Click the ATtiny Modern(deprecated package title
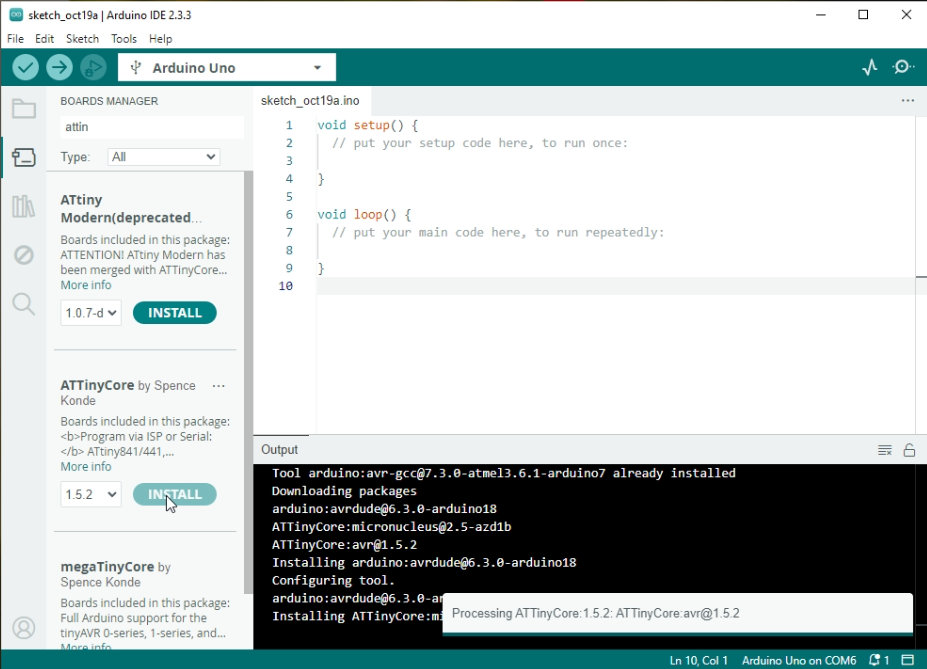This screenshot has height=669, width=927. [131, 209]
